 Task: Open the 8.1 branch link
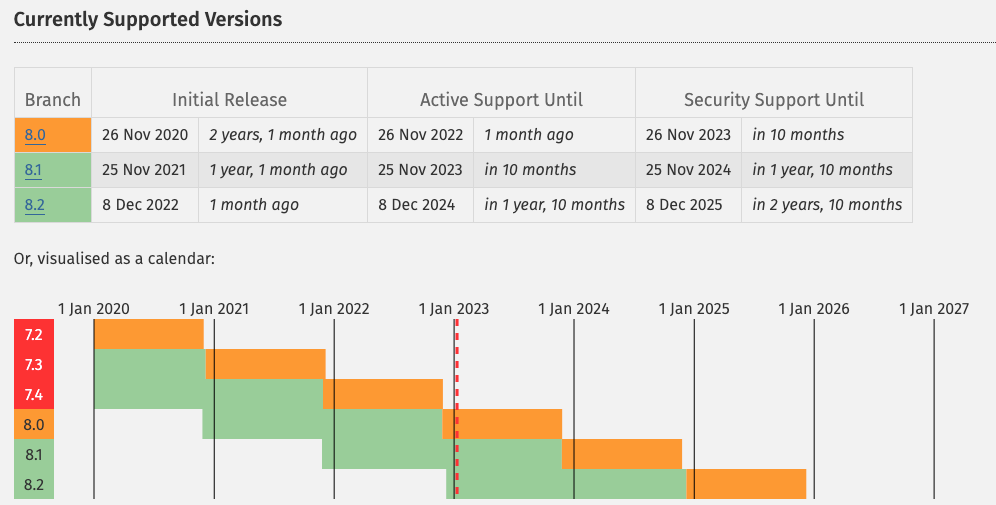(33, 170)
